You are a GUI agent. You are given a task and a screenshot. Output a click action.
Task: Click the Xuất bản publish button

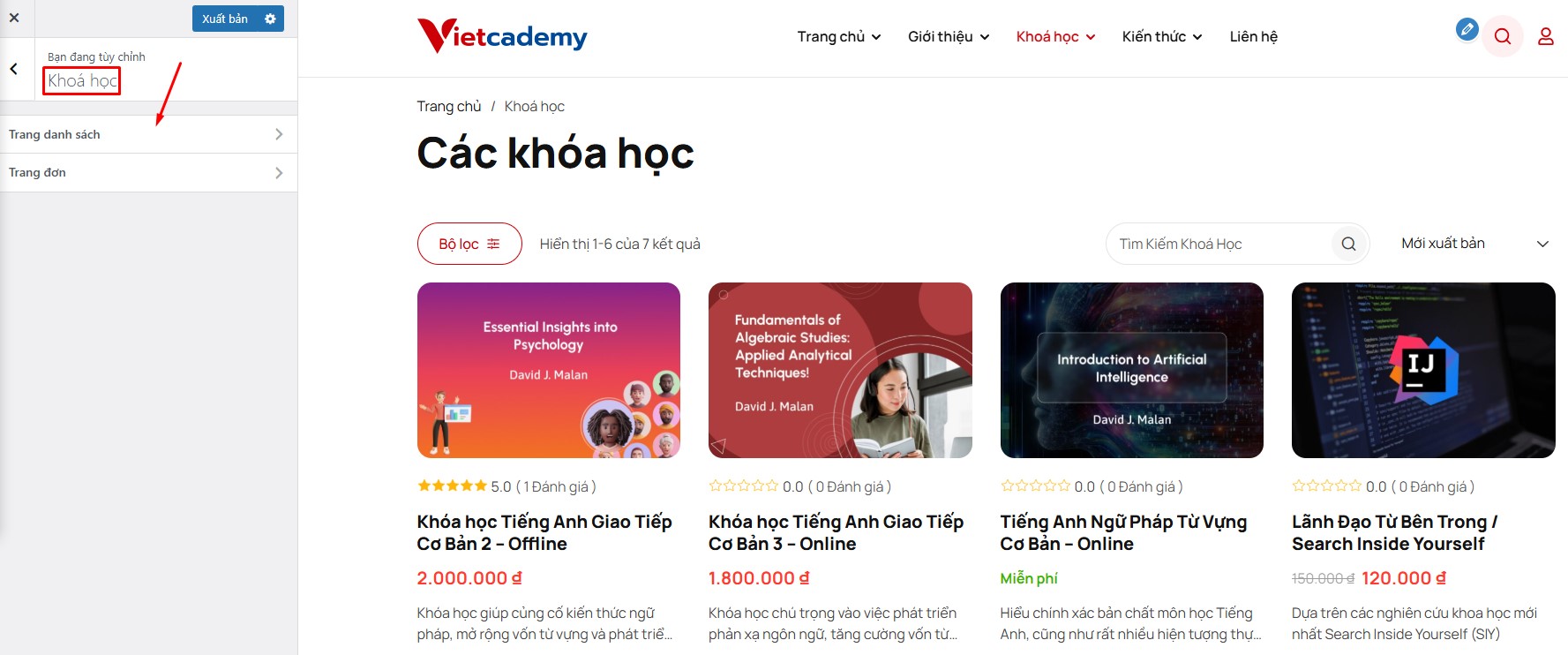[x=225, y=19]
